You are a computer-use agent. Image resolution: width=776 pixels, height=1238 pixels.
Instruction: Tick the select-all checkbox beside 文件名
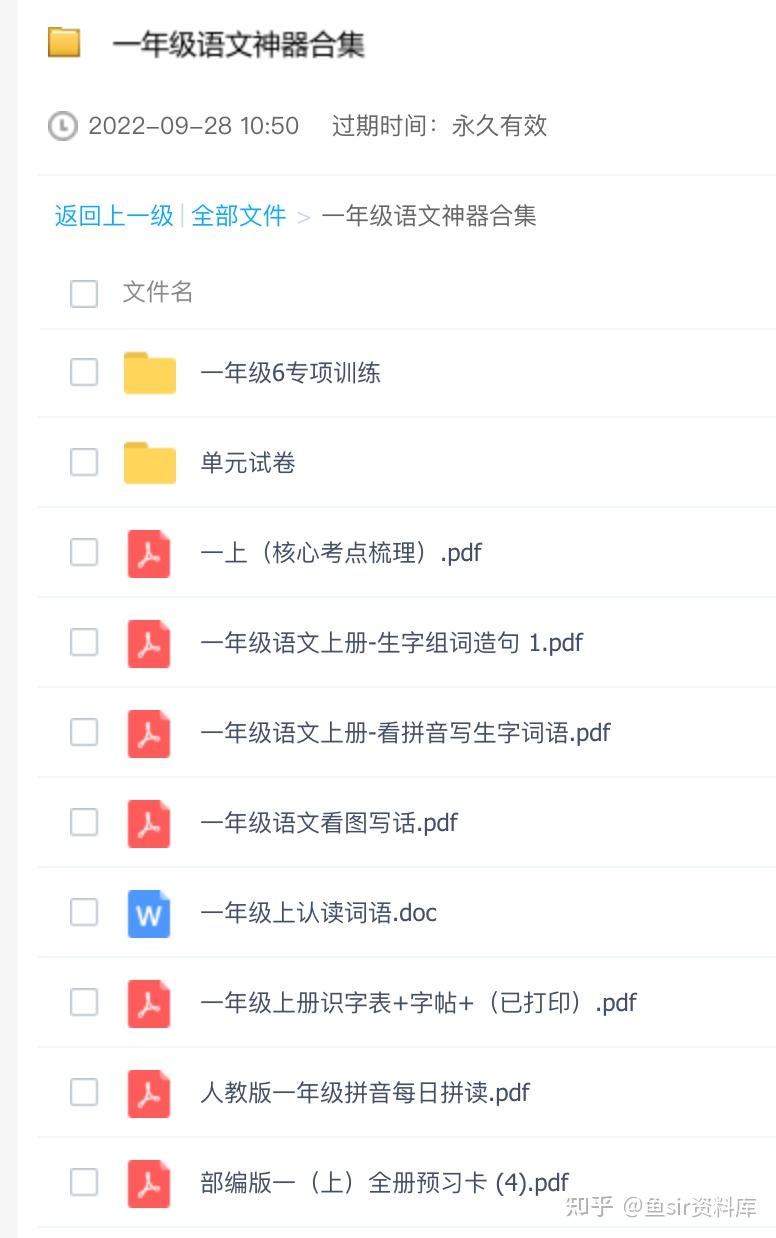click(84, 293)
